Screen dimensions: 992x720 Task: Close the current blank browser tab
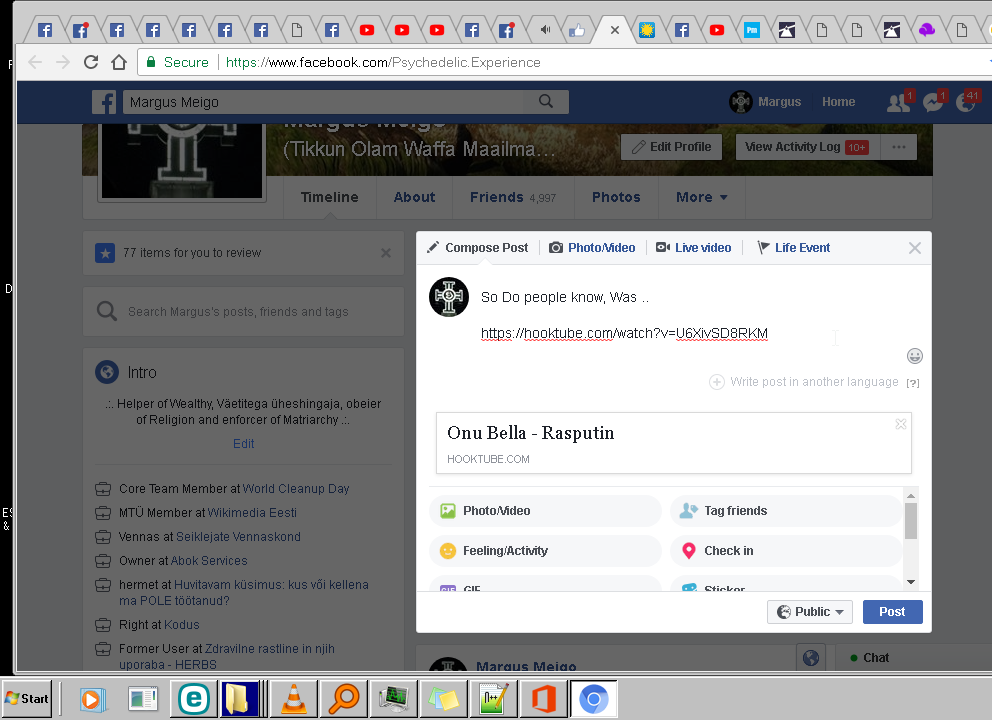pyautogui.click(x=614, y=30)
